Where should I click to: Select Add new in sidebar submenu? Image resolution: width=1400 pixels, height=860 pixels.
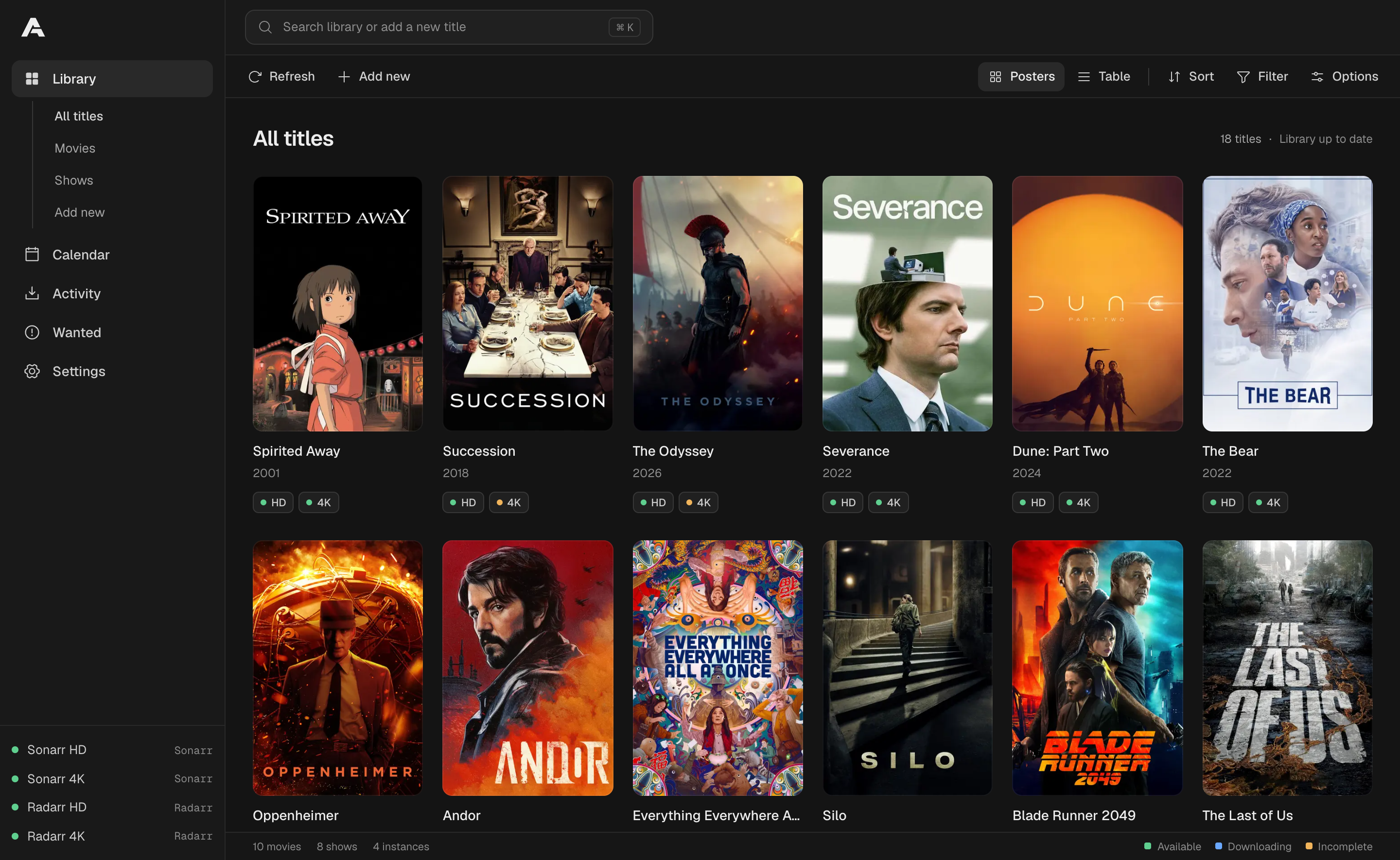tap(79, 212)
